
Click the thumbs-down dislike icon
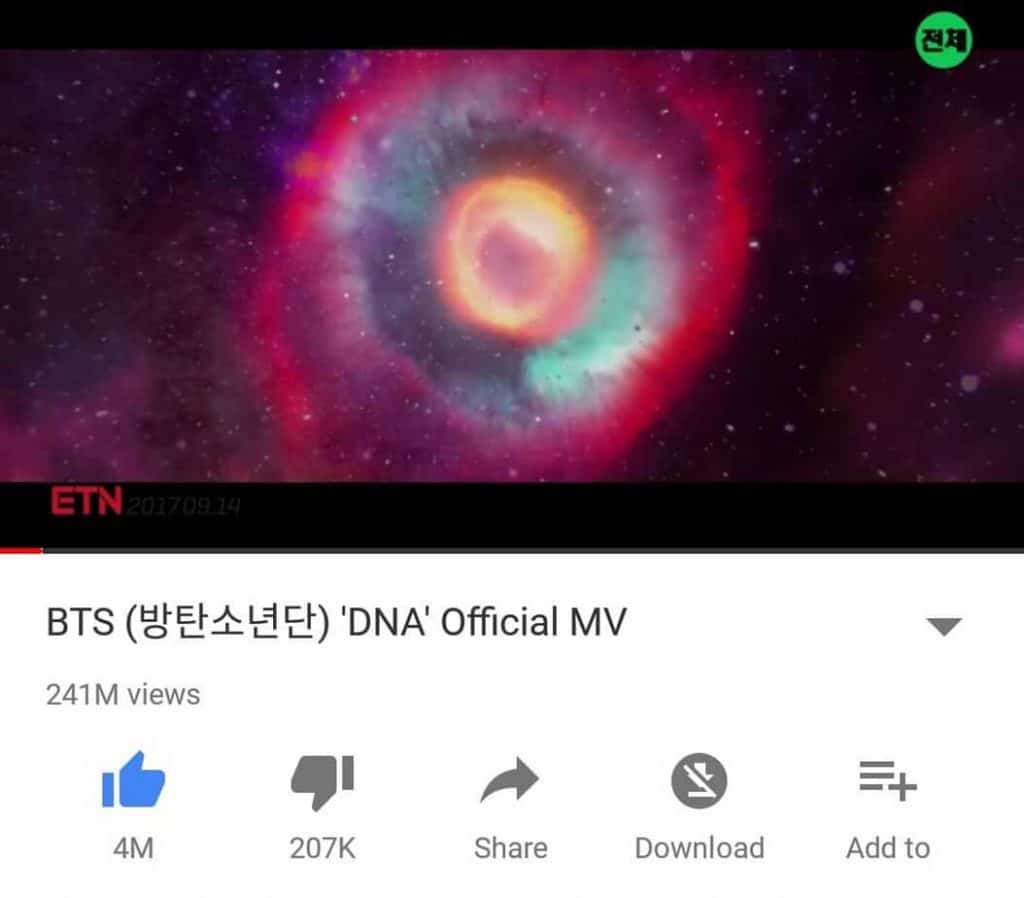[323, 782]
